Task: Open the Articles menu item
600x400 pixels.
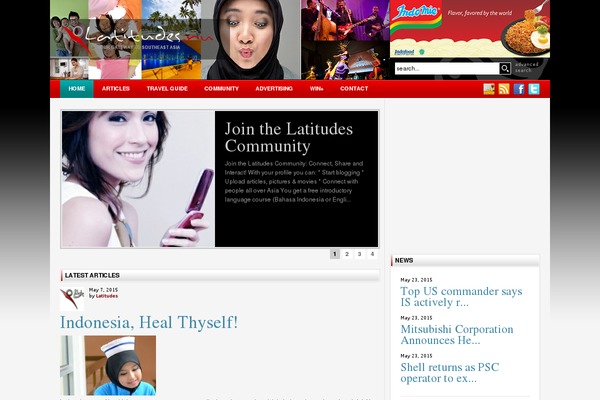Action: (x=116, y=89)
